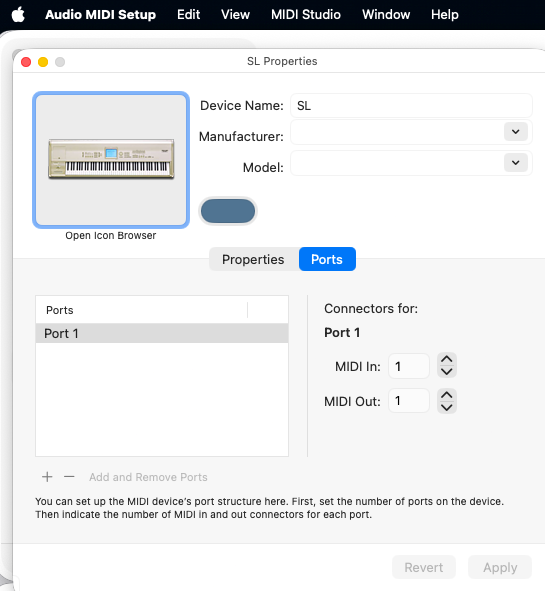This screenshot has width=545, height=591.
Task: Decrease MIDI Out connector count
Action: [447, 407]
